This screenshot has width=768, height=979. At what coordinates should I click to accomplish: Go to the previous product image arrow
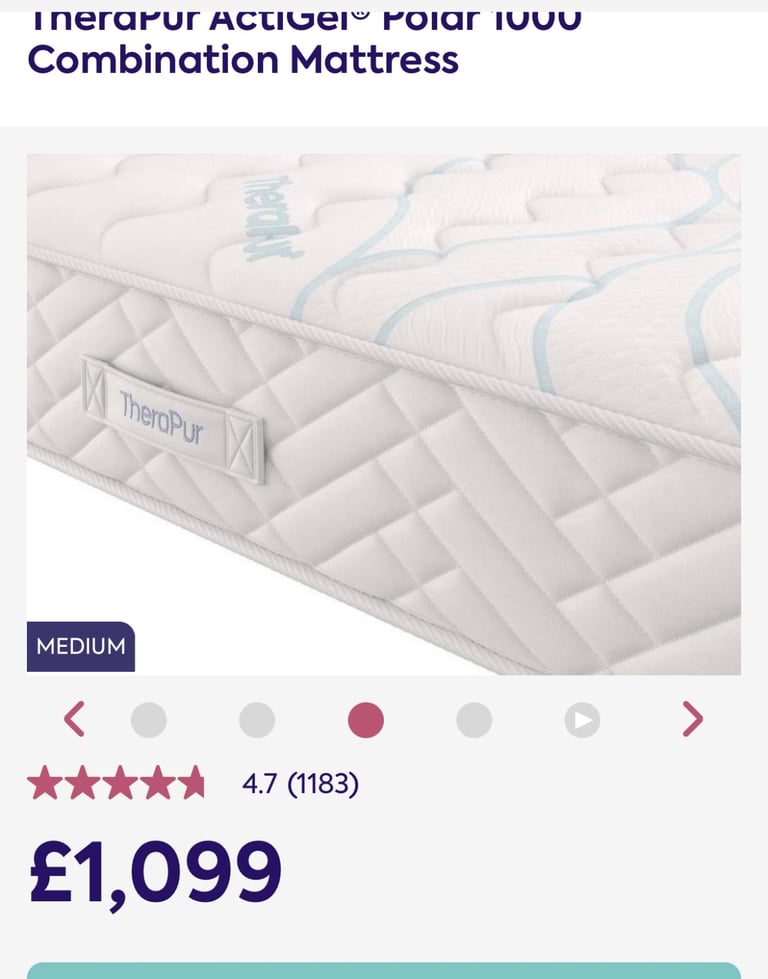[x=74, y=719]
